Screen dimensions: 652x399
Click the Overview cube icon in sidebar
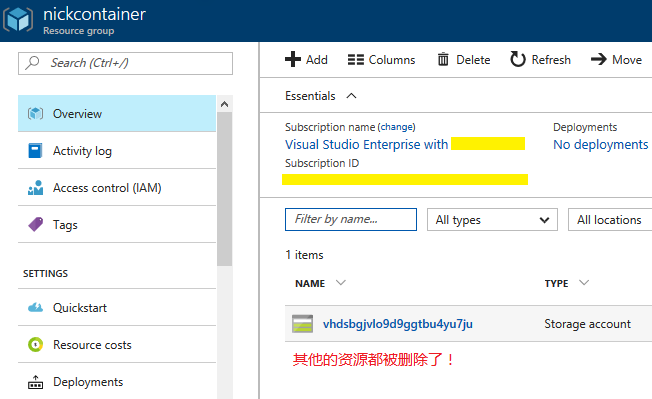[x=35, y=113]
